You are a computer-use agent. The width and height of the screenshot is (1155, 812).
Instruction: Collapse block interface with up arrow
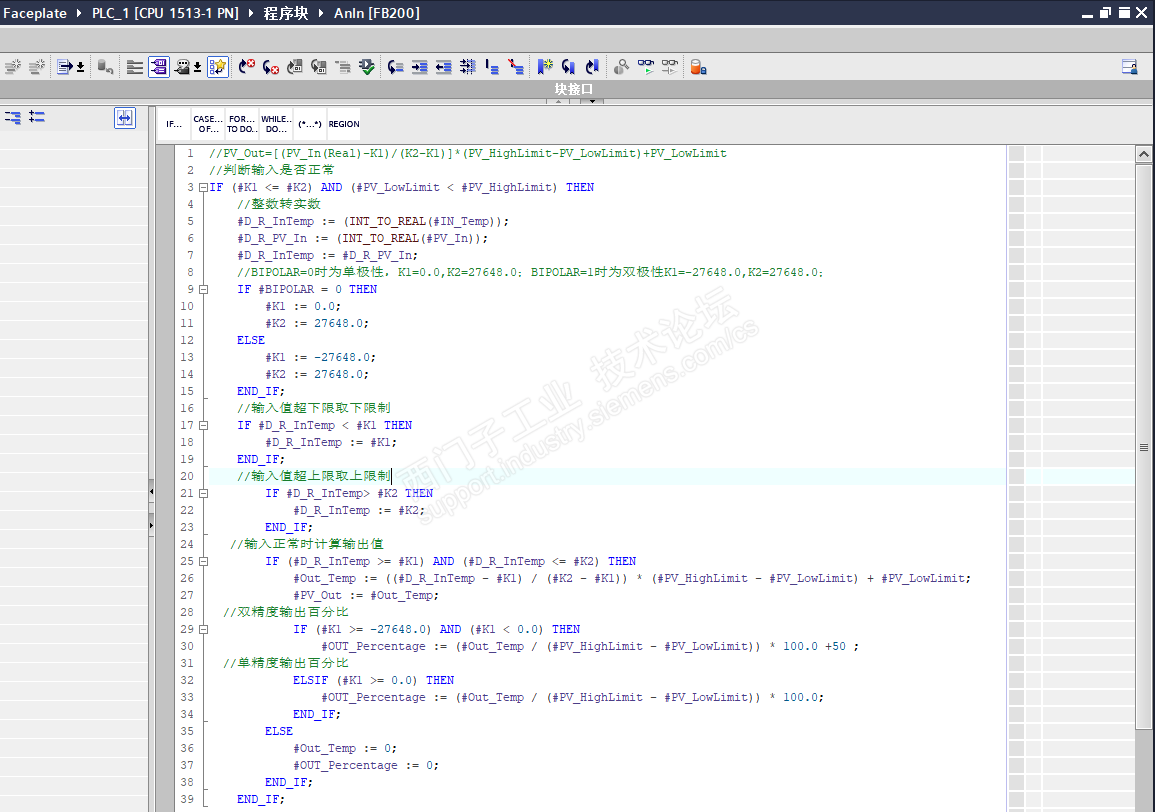coord(558,101)
